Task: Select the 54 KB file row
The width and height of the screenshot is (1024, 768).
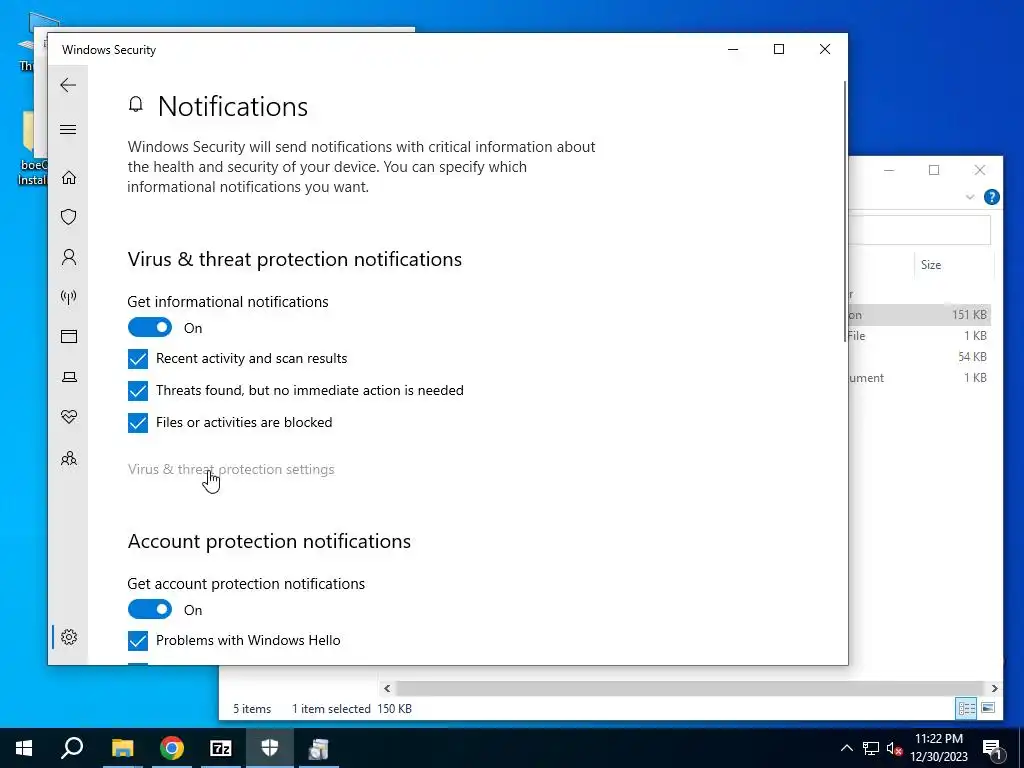Action: pos(920,357)
